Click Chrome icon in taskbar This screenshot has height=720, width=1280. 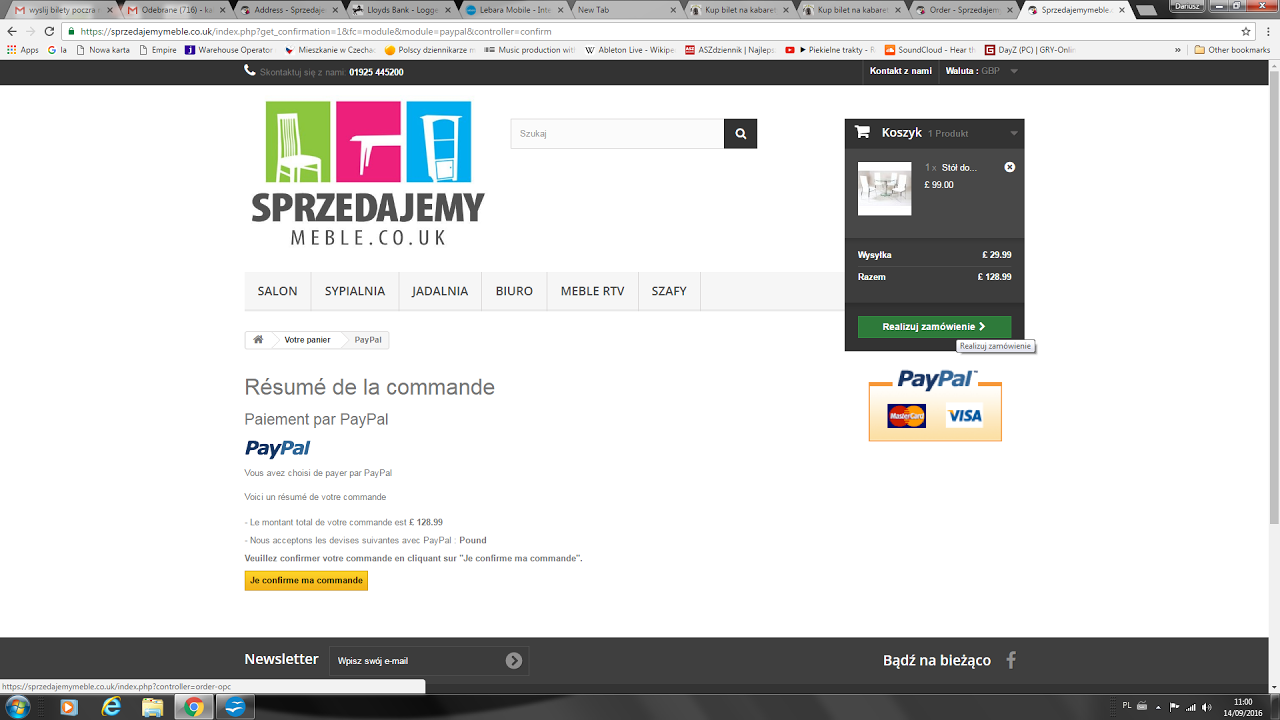[x=193, y=707]
